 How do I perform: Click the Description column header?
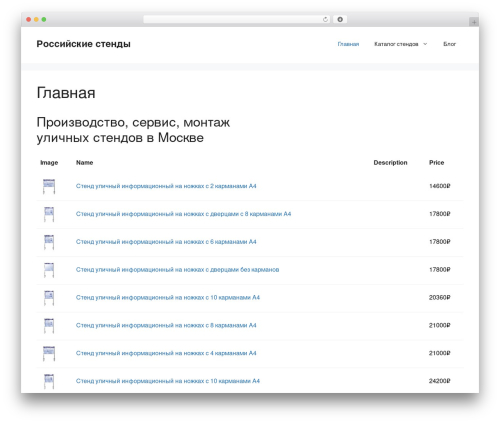click(390, 163)
